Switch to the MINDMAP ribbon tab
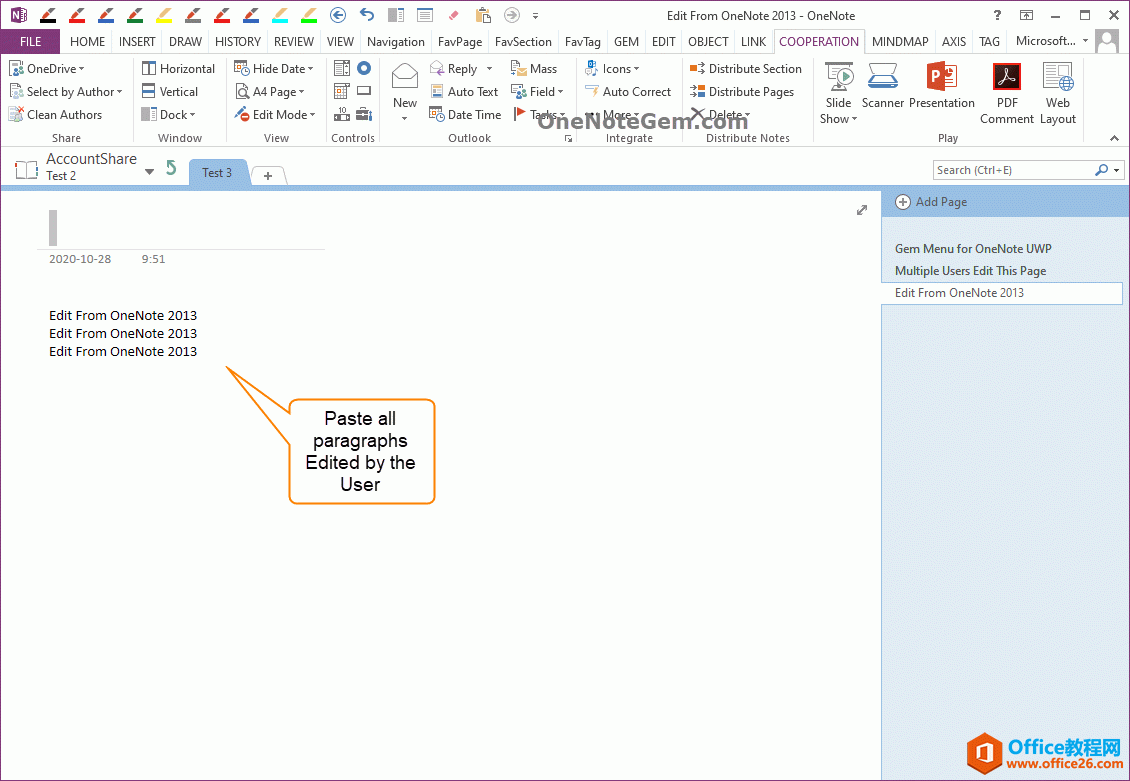The width and height of the screenshot is (1130, 781). tap(899, 42)
